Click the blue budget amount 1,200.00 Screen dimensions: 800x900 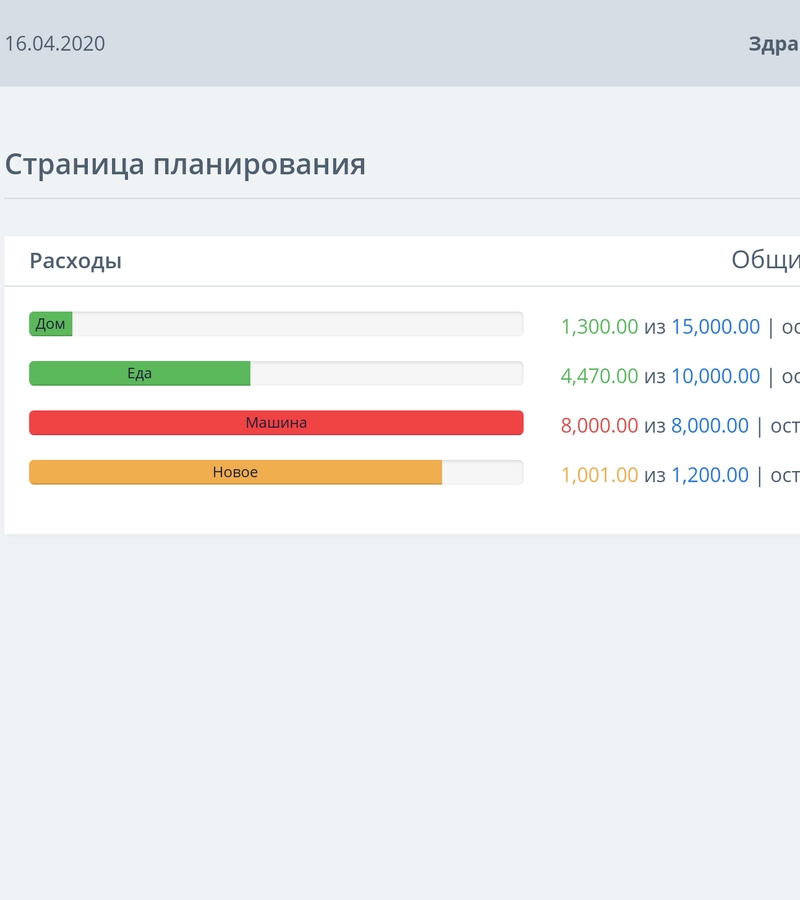coord(709,475)
